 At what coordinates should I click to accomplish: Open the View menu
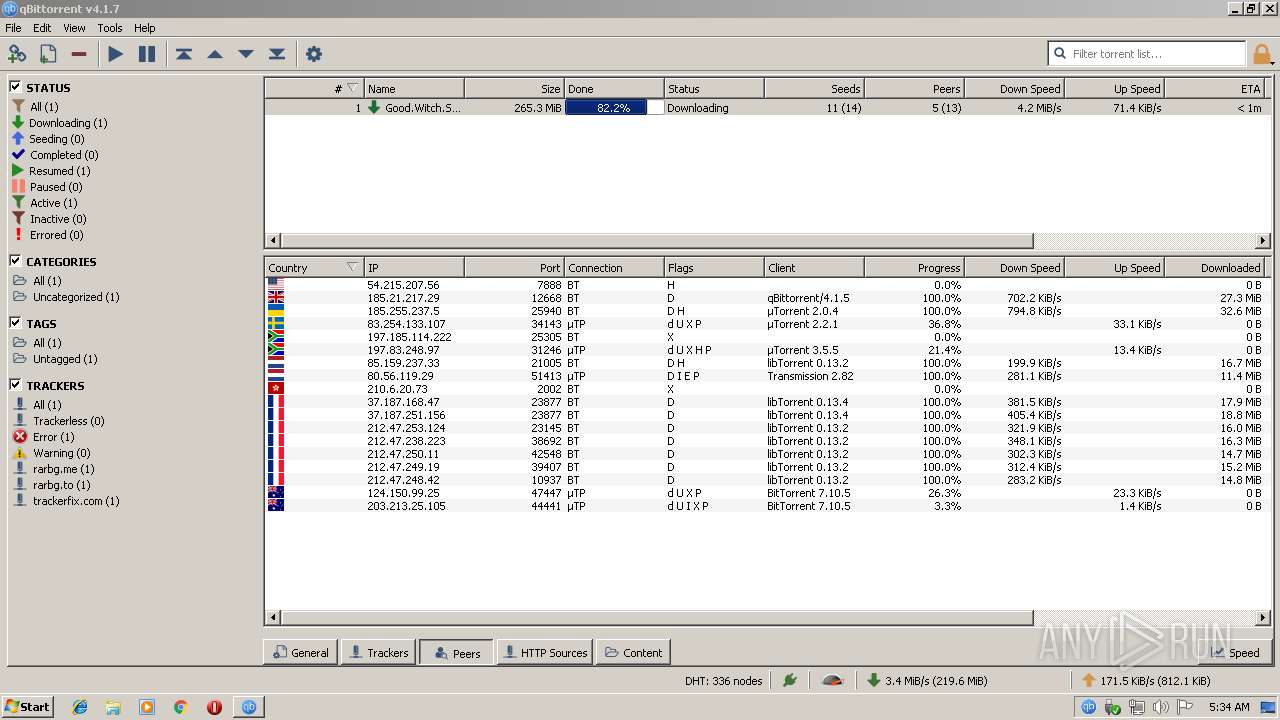coord(75,28)
